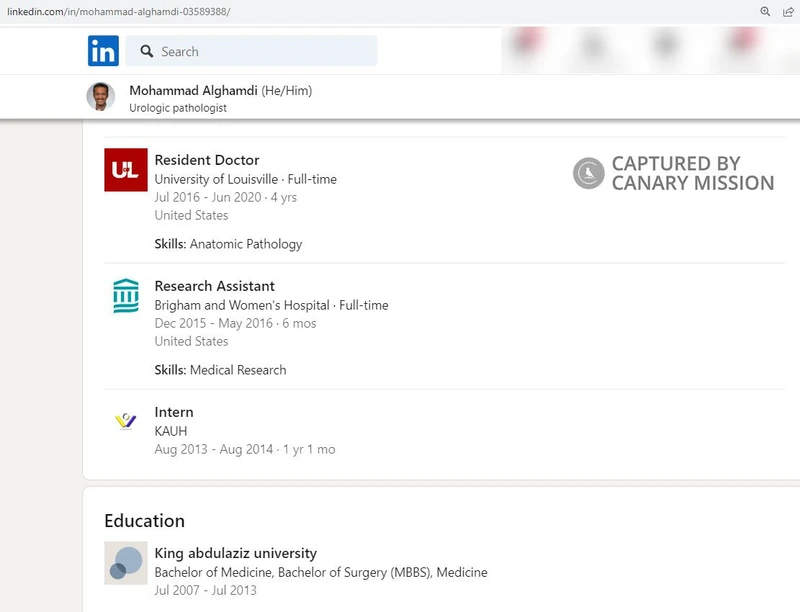800x612 pixels.
Task: Click the KAUH company icon
Action: 125,420
